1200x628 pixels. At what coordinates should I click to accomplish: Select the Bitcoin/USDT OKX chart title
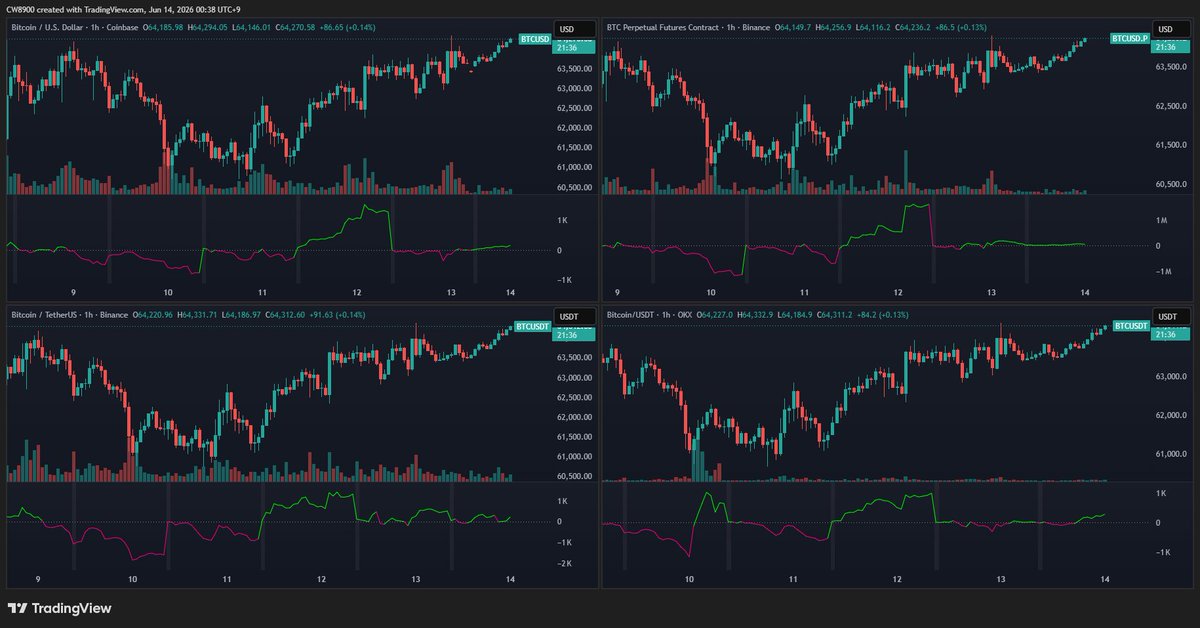(x=651, y=315)
